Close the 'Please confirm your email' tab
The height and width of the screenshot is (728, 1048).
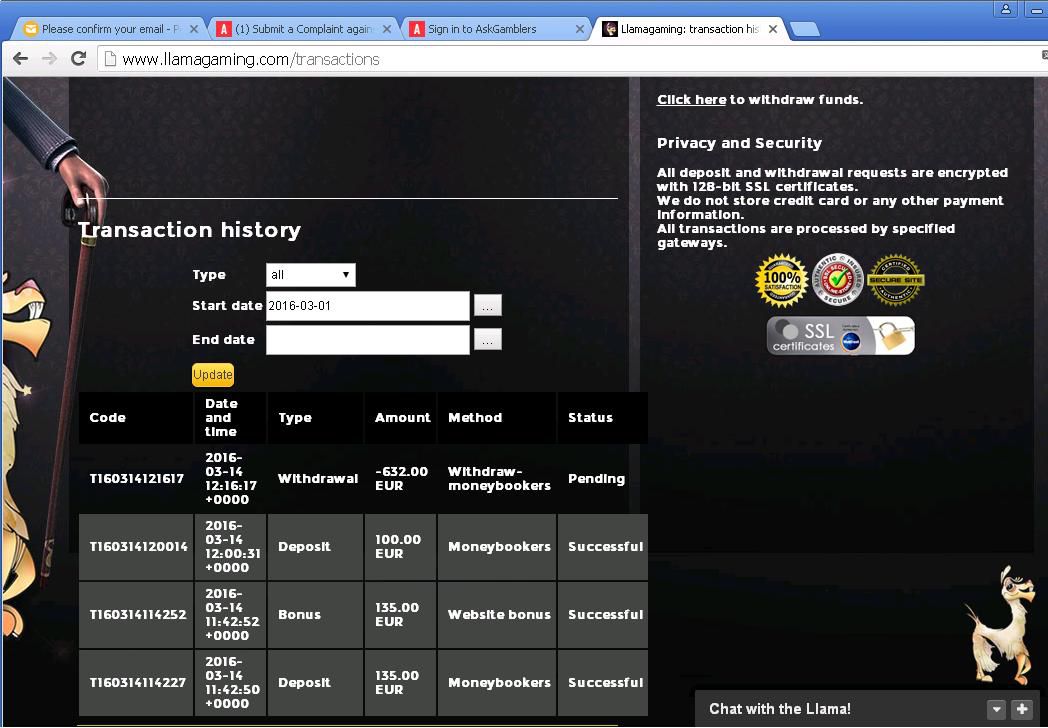click(194, 29)
